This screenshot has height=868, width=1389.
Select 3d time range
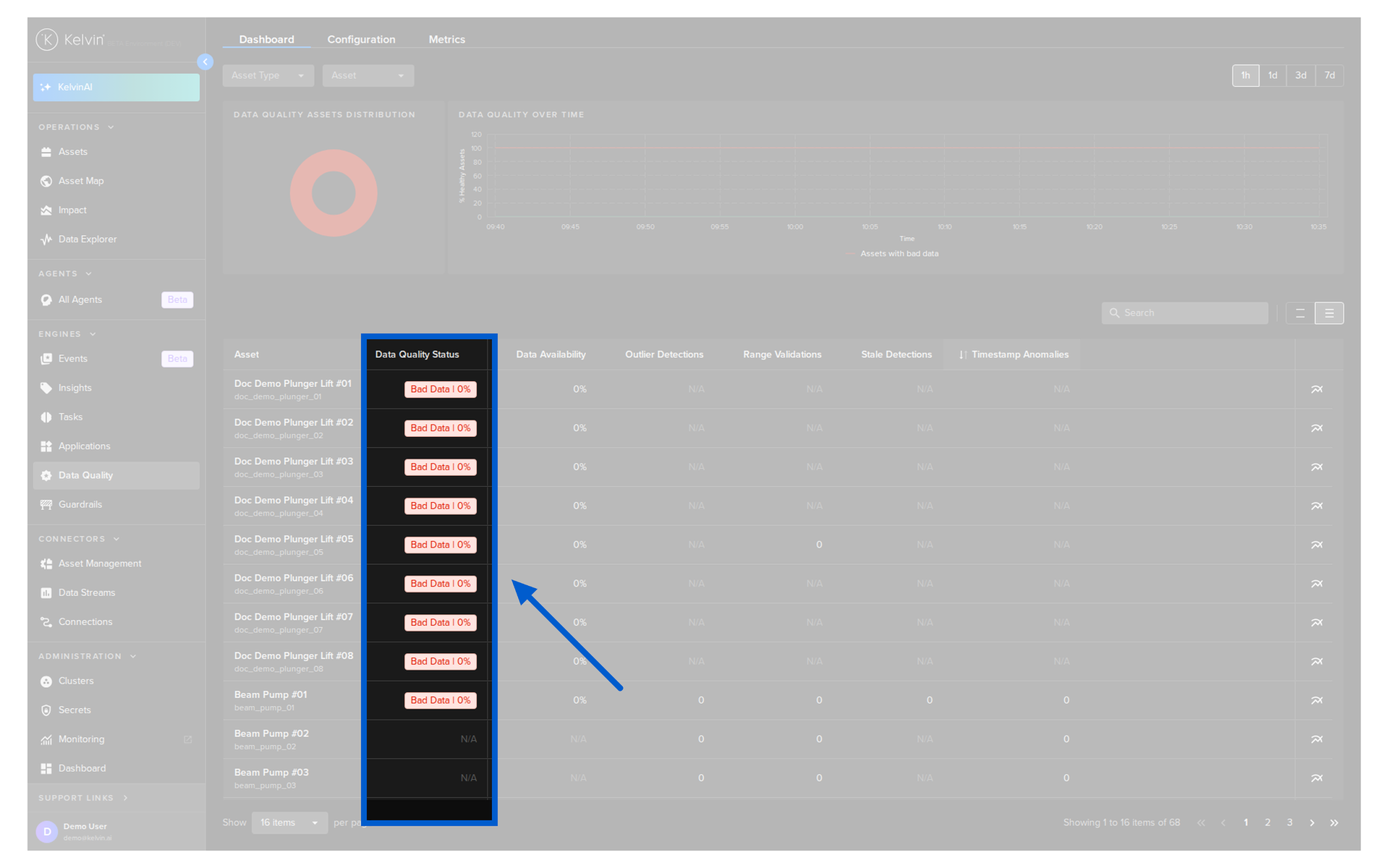[x=1301, y=75]
